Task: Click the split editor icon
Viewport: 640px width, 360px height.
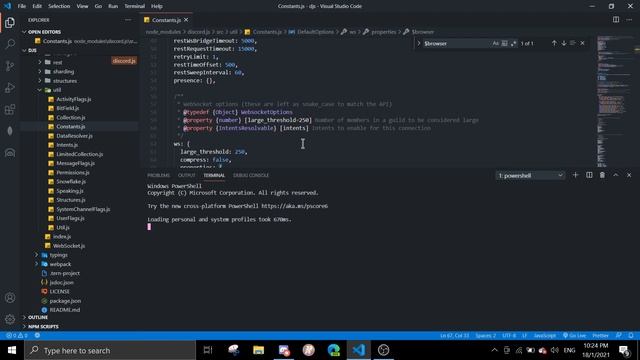Action: (x=616, y=20)
